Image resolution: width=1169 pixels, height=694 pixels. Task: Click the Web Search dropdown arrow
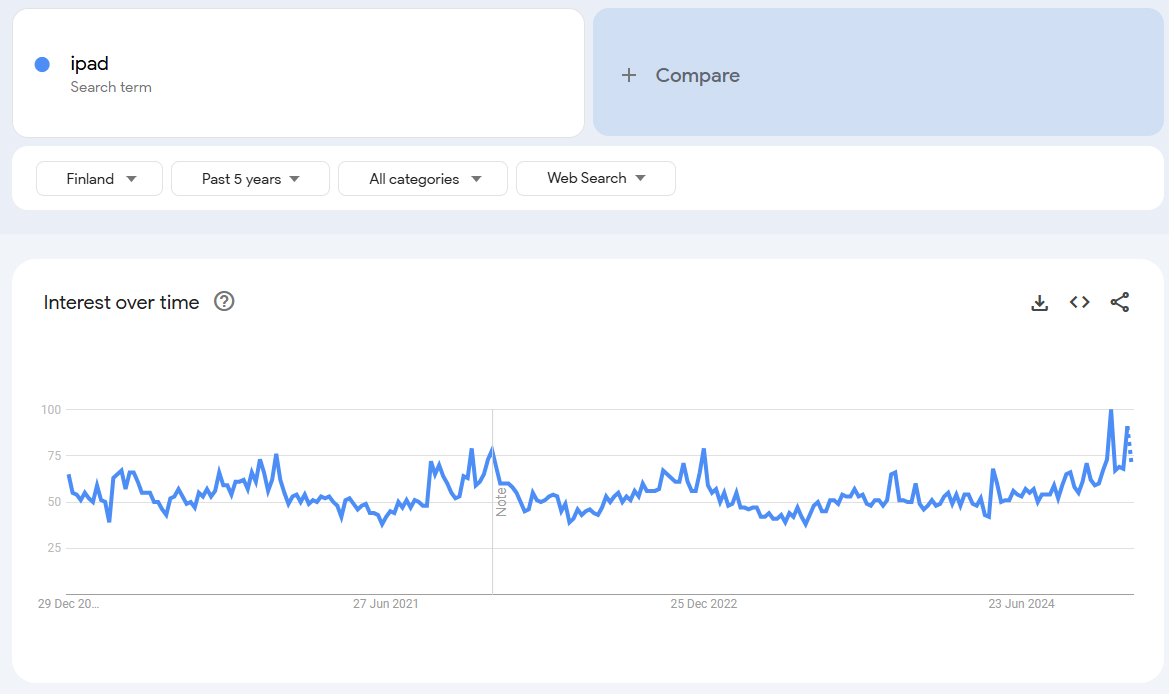[640, 178]
